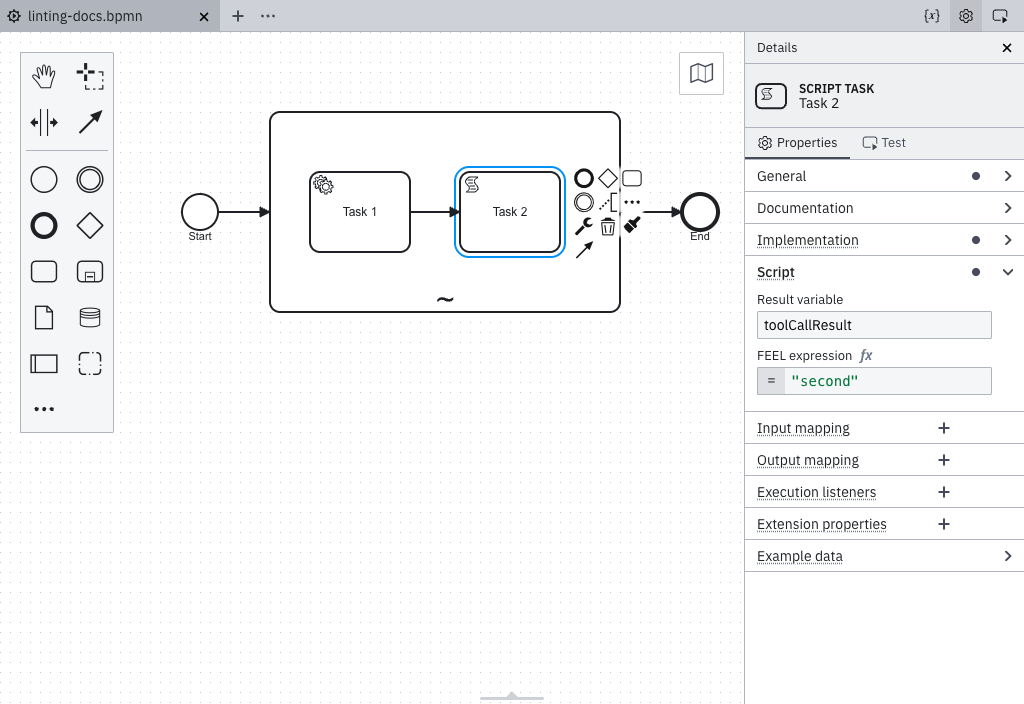Edit the Result variable field
This screenshot has height=704, width=1024.
pyautogui.click(x=874, y=325)
